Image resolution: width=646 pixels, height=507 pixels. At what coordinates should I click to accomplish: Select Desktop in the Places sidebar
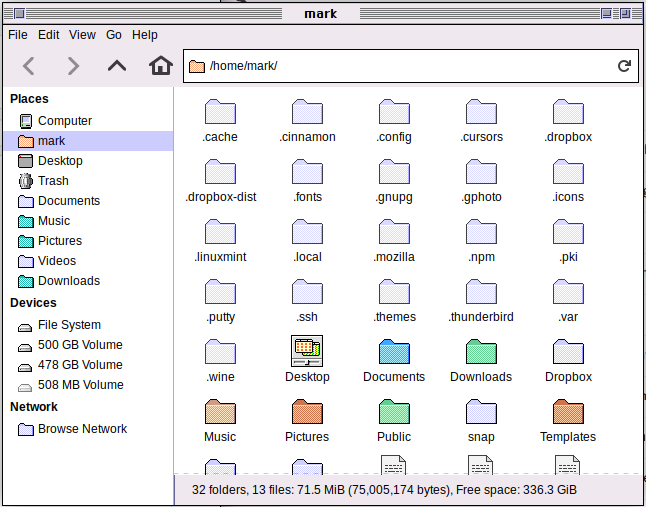point(88,161)
